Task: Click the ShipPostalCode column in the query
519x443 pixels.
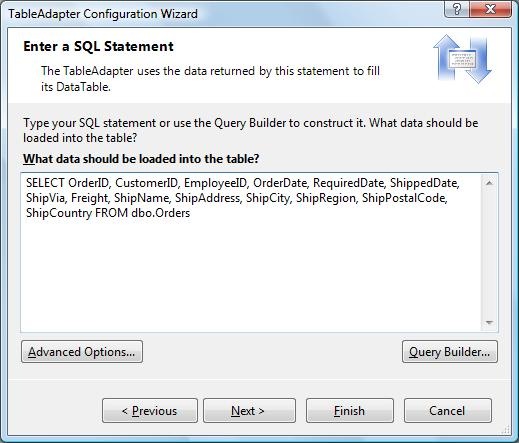Action: pyautogui.click(x=404, y=198)
